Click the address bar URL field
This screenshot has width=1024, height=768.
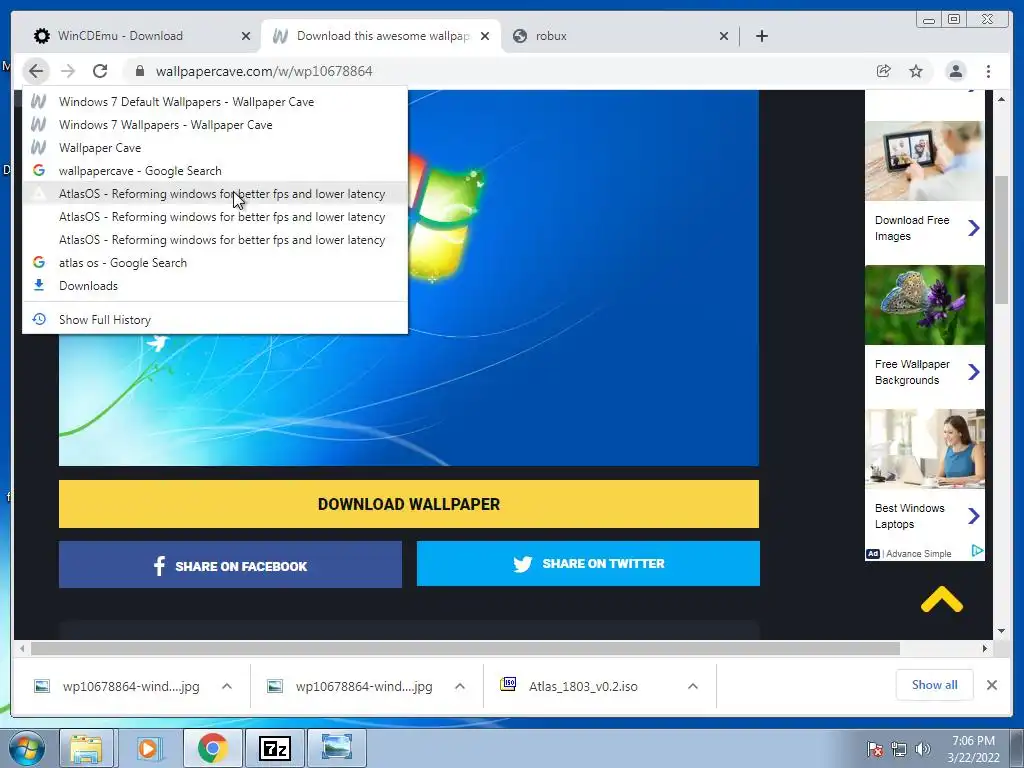[x=496, y=71]
